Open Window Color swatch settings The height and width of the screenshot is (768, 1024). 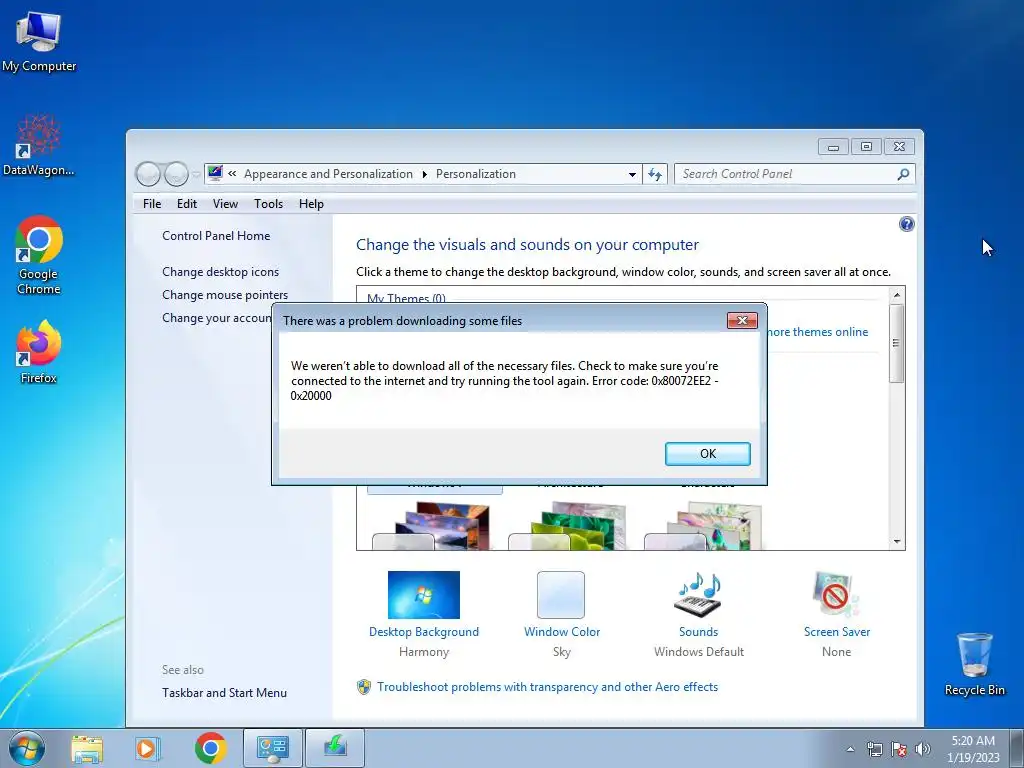pyautogui.click(x=562, y=614)
